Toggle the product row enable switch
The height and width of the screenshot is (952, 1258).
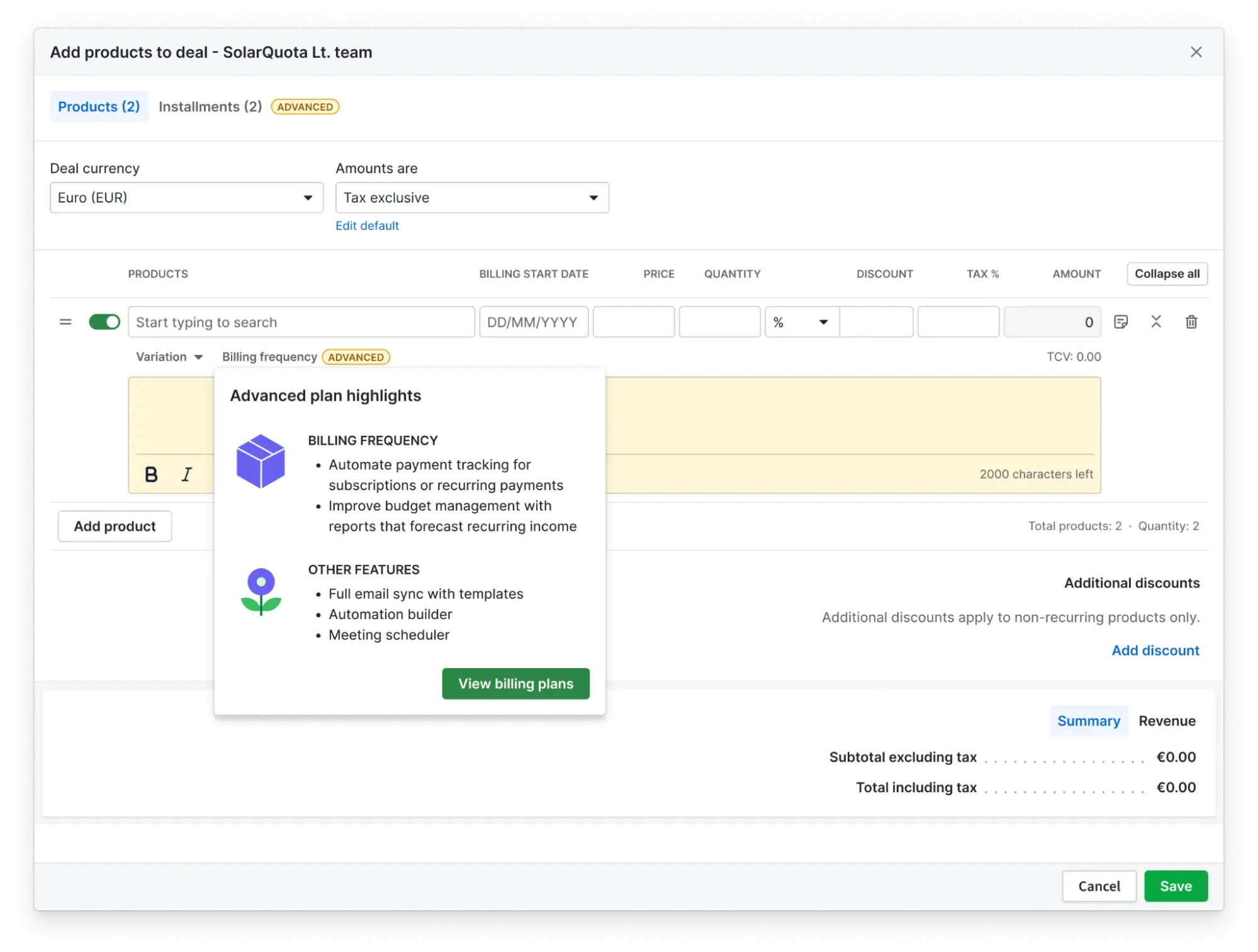(x=104, y=322)
